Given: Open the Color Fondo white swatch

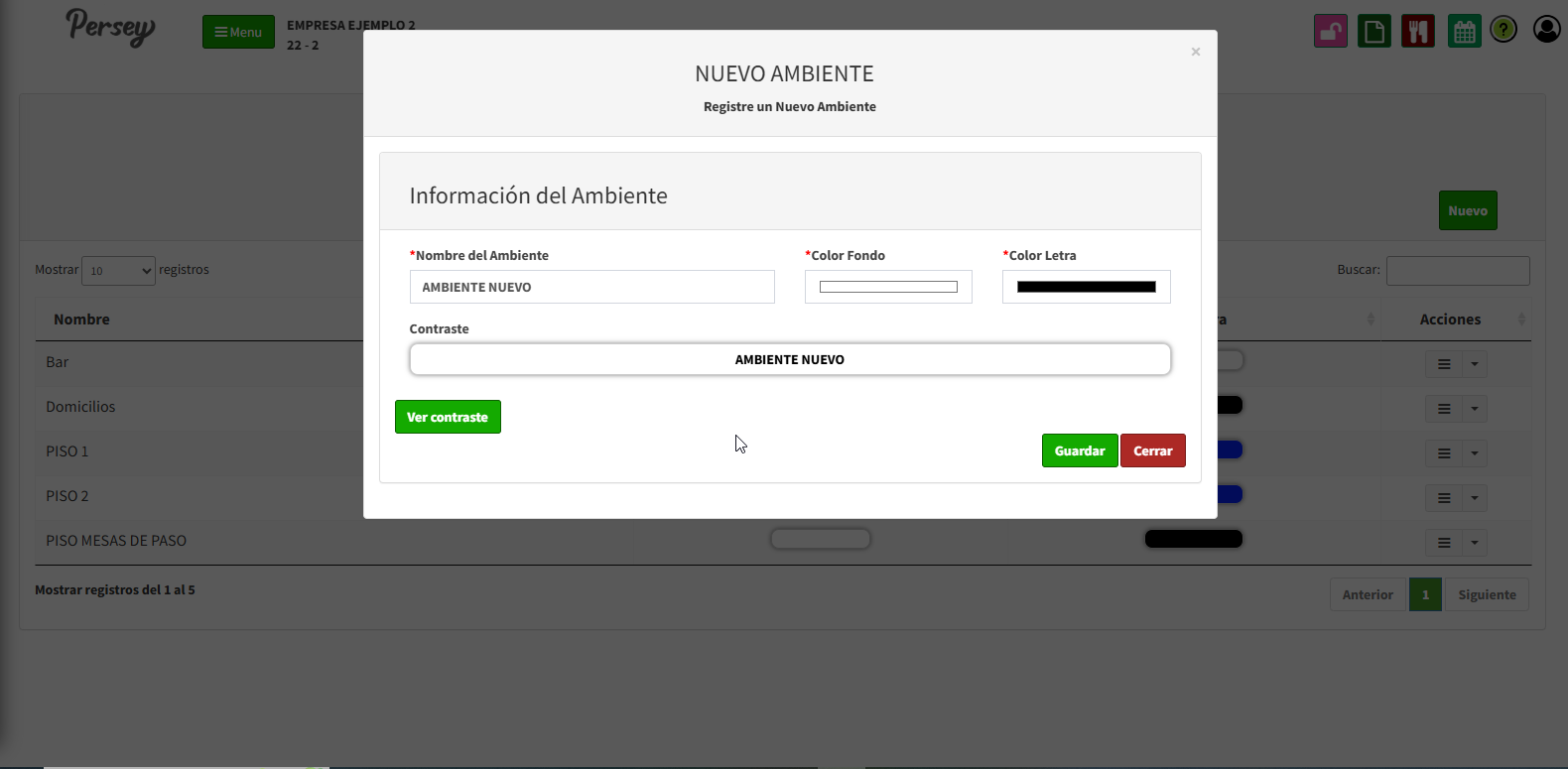Looking at the screenshot, I should (x=888, y=287).
